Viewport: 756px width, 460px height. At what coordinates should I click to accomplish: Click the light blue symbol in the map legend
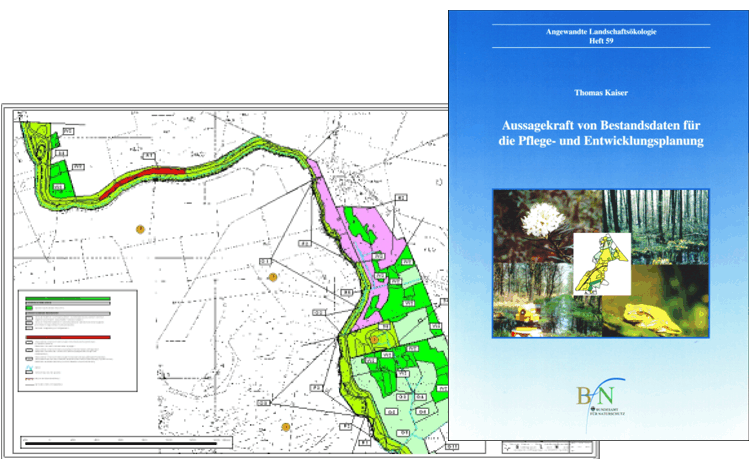29,369
